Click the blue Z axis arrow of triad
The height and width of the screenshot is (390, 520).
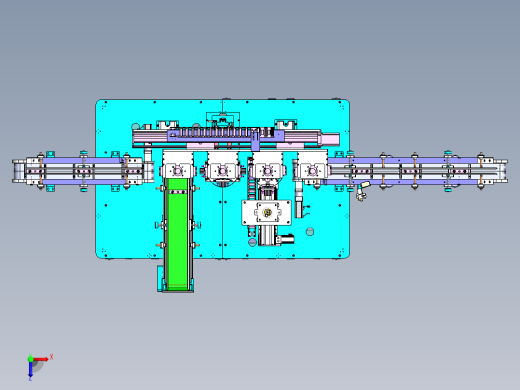(30, 369)
